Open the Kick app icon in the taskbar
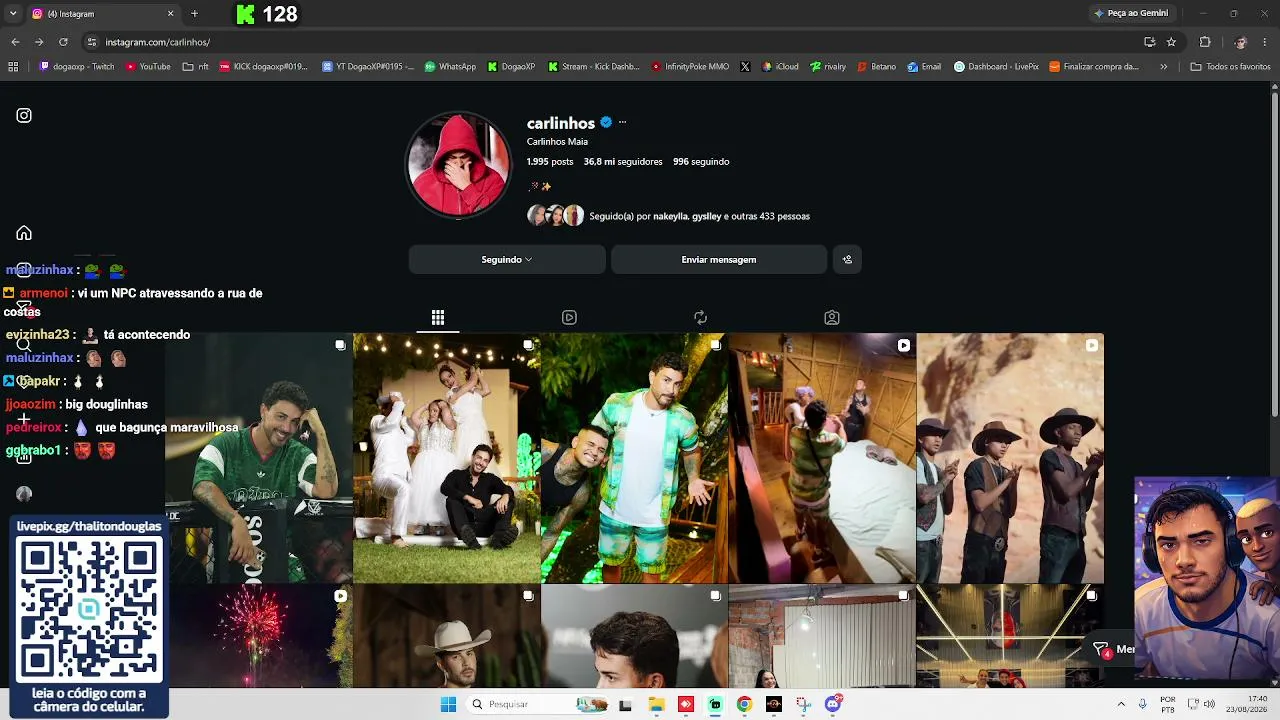This screenshot has height=720, width=1280. coord(715,704)
